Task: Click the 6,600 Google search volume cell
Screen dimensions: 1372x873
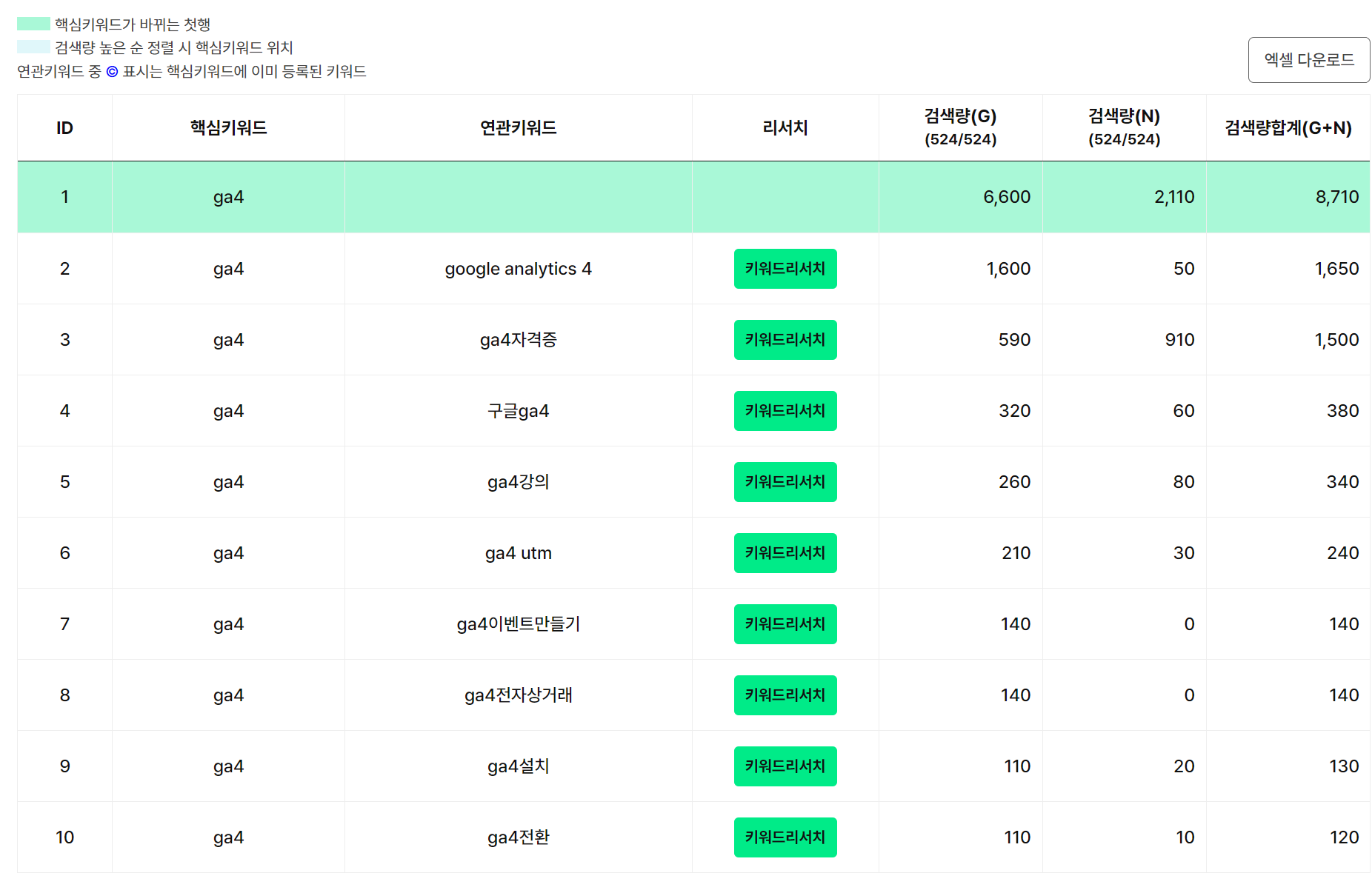Action: [960, 197]
